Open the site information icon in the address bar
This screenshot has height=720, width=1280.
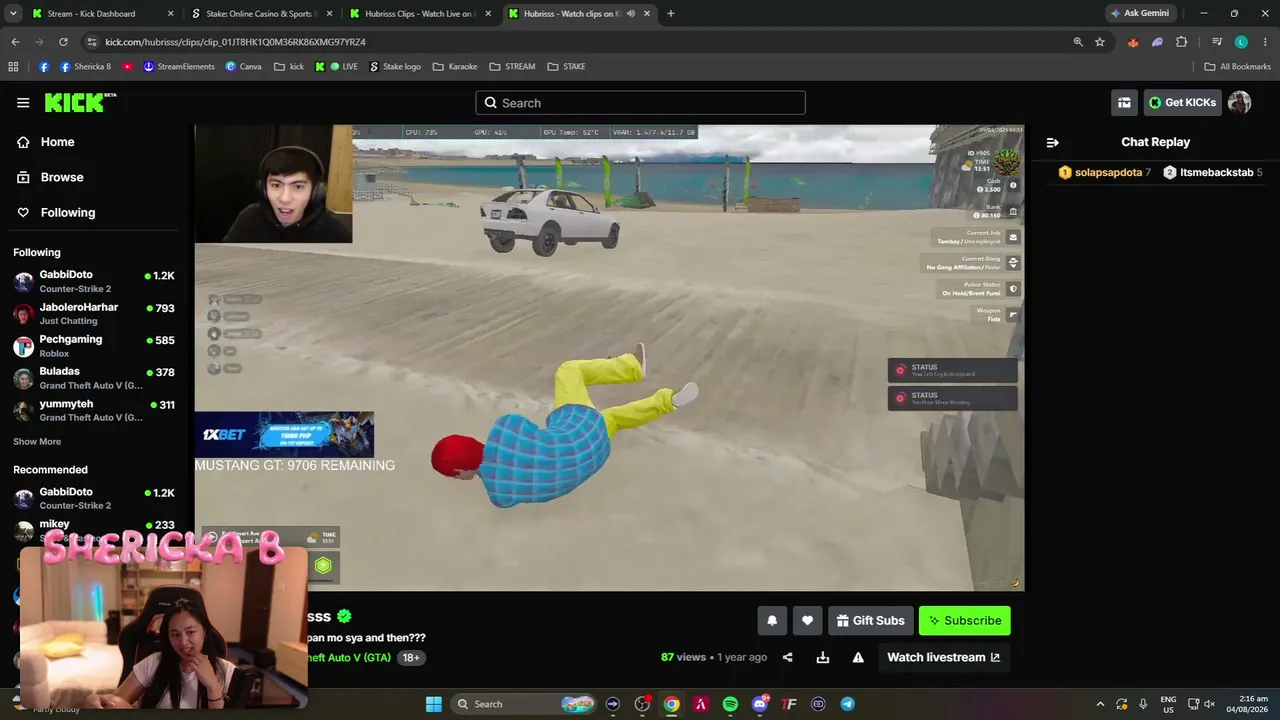tap(92, 42)
